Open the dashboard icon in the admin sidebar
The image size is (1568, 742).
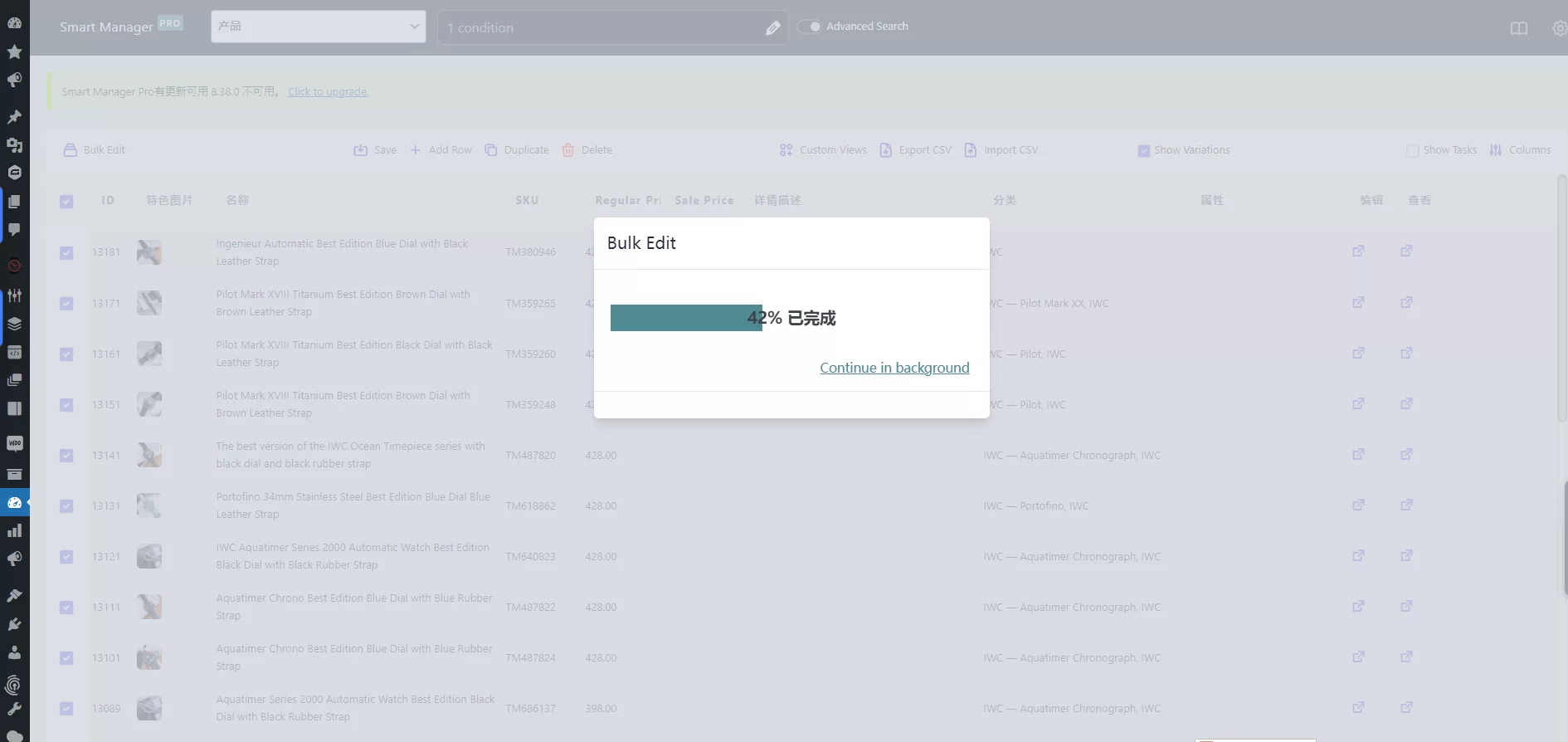click(14, 22)
